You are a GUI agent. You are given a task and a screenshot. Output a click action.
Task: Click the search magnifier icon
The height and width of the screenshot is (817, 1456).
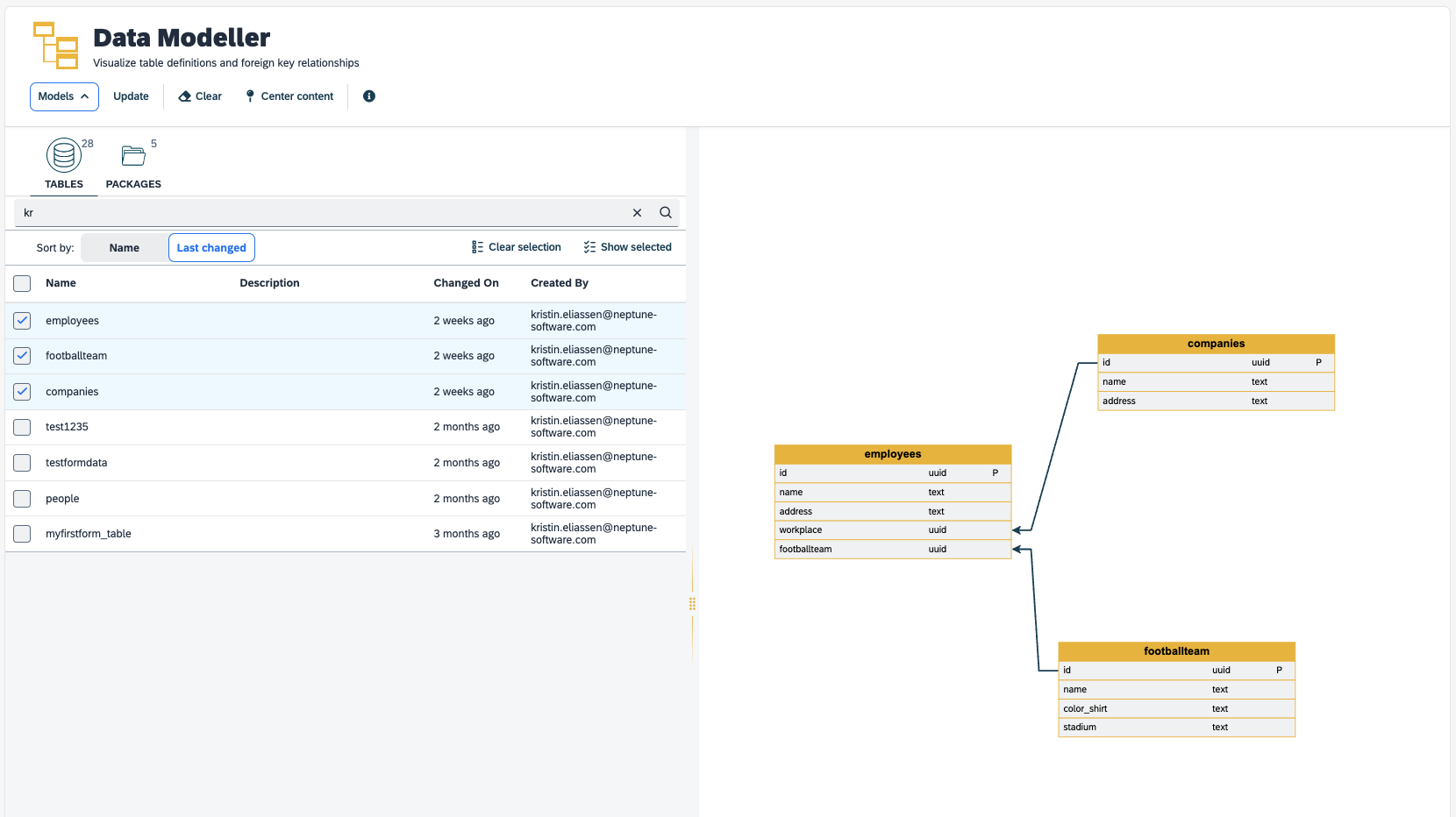pyautogui.click(x=666, y=213)
